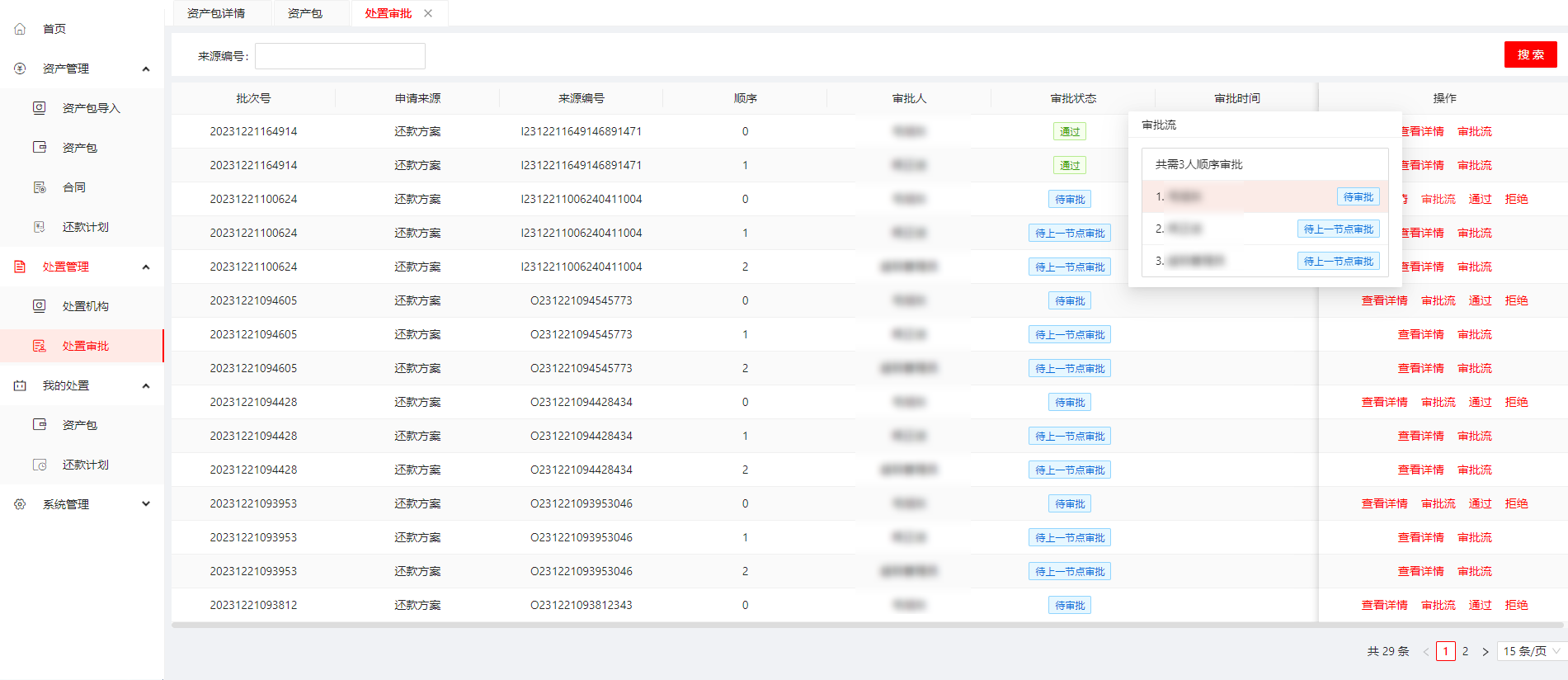This screenshot has width=1568, height=680.
Task: Click 拒绝 for batch 20231221100624 row
Action: (1516, 199)
